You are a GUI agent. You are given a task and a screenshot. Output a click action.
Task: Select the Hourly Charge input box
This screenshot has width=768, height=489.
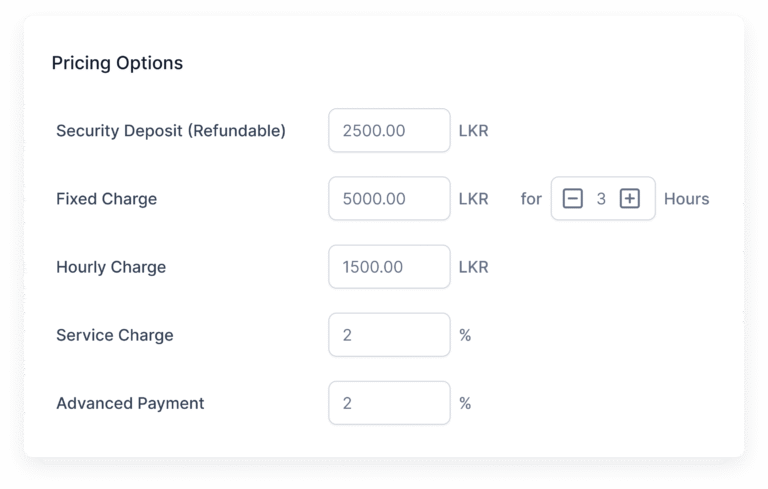(x=389, y=267)
